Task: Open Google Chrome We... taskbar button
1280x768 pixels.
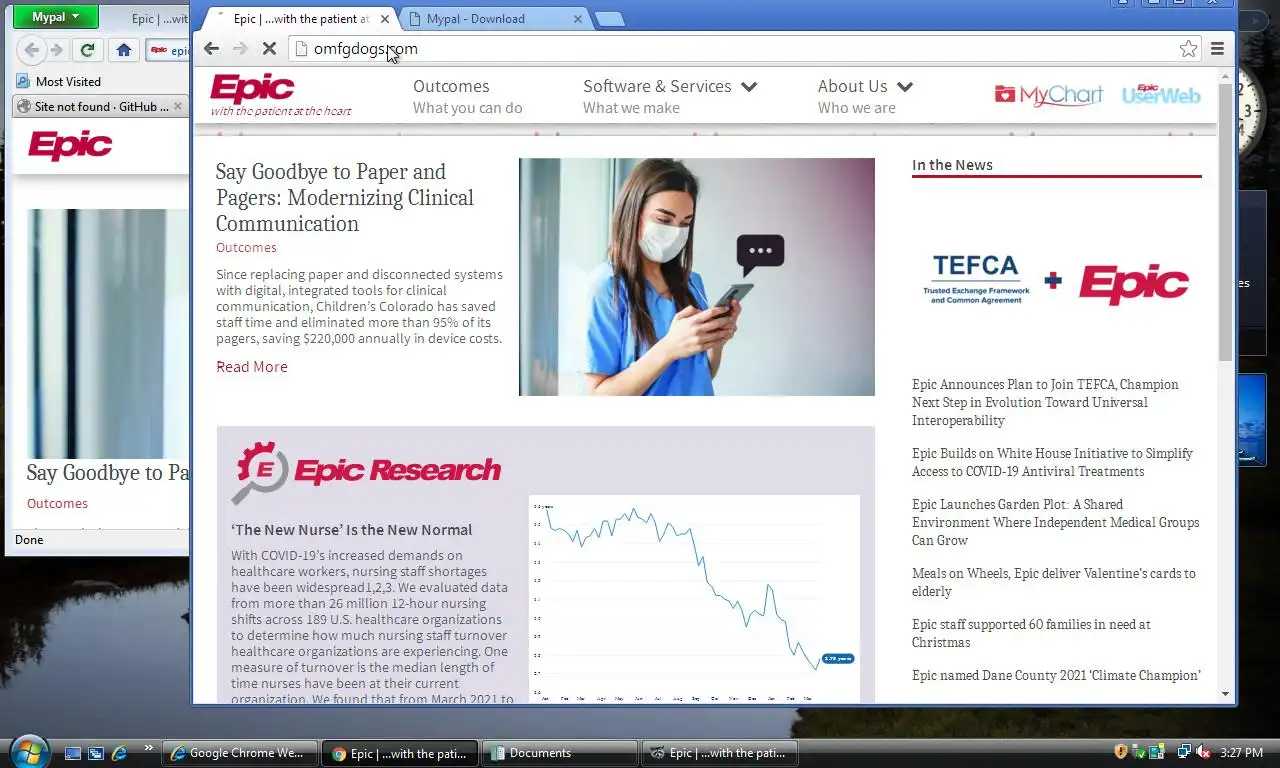Action: point(240,753)
